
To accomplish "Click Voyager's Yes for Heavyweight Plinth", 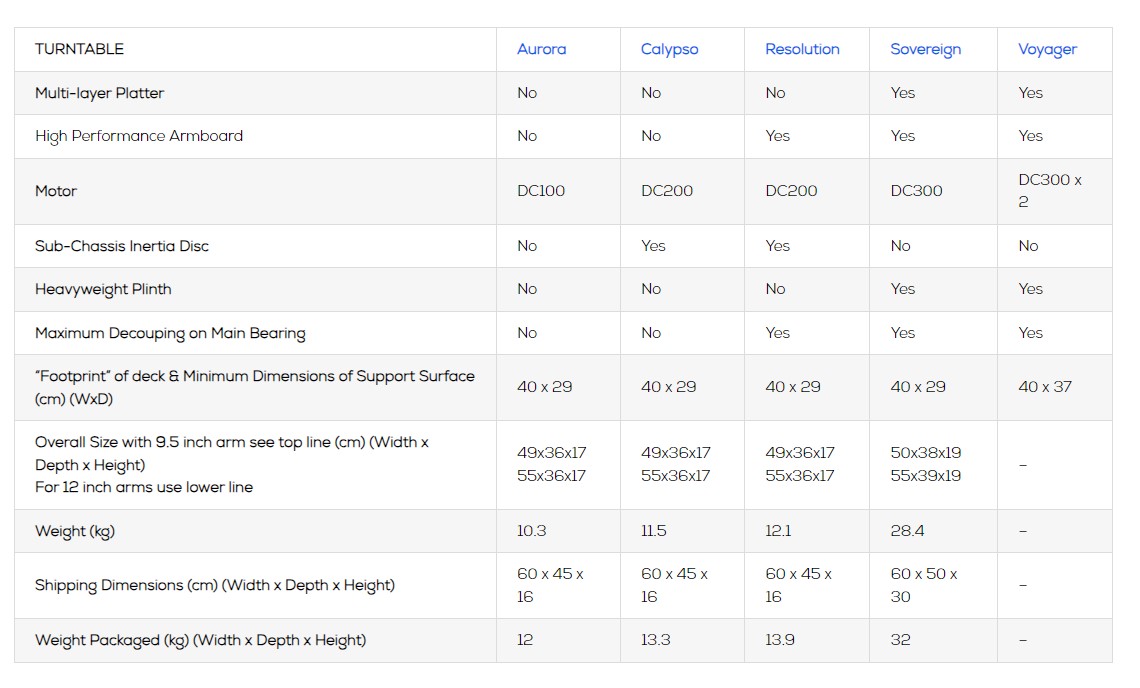I will point(1030,289).
